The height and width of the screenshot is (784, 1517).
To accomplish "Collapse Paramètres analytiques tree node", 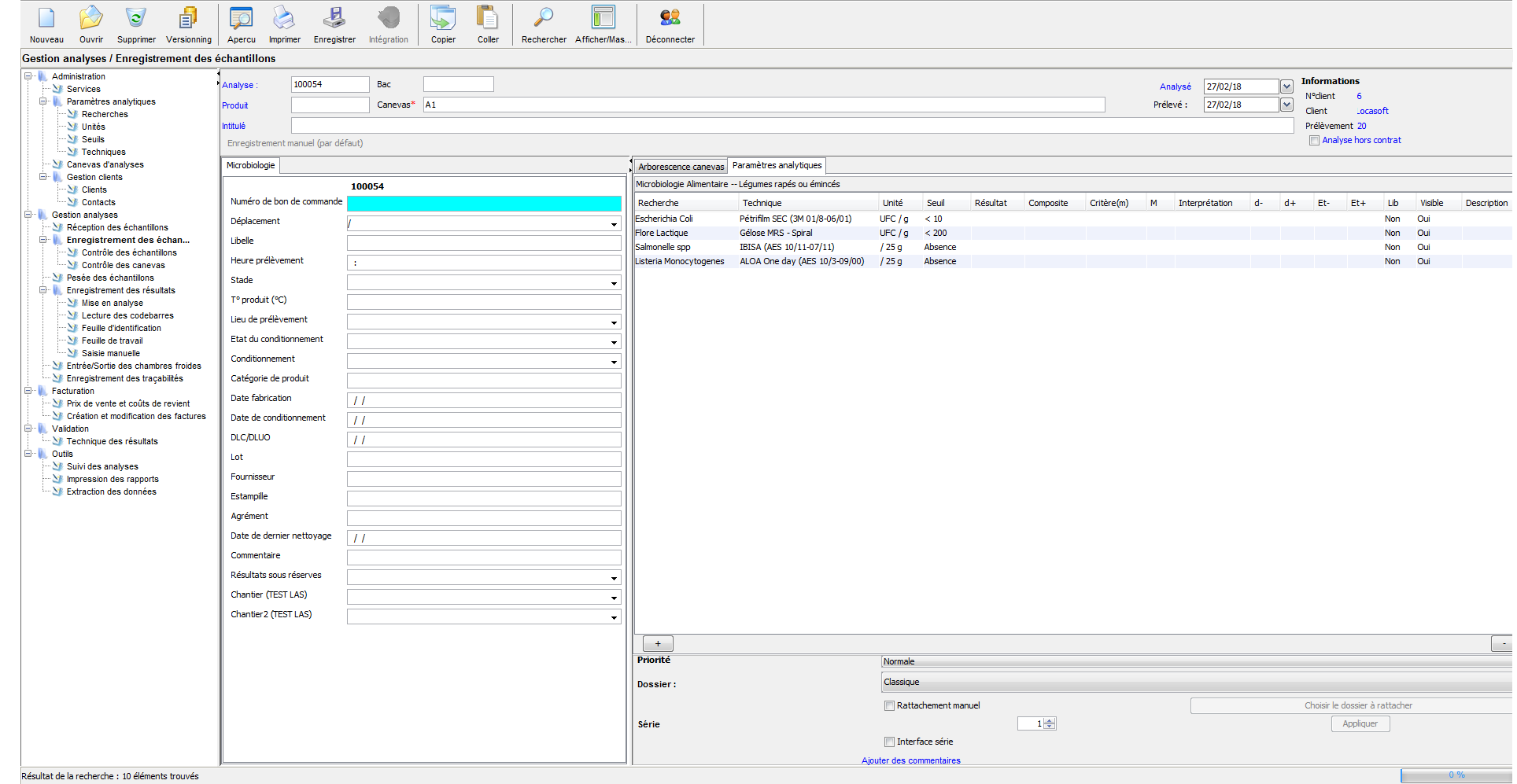I will (x=43, y=101).
